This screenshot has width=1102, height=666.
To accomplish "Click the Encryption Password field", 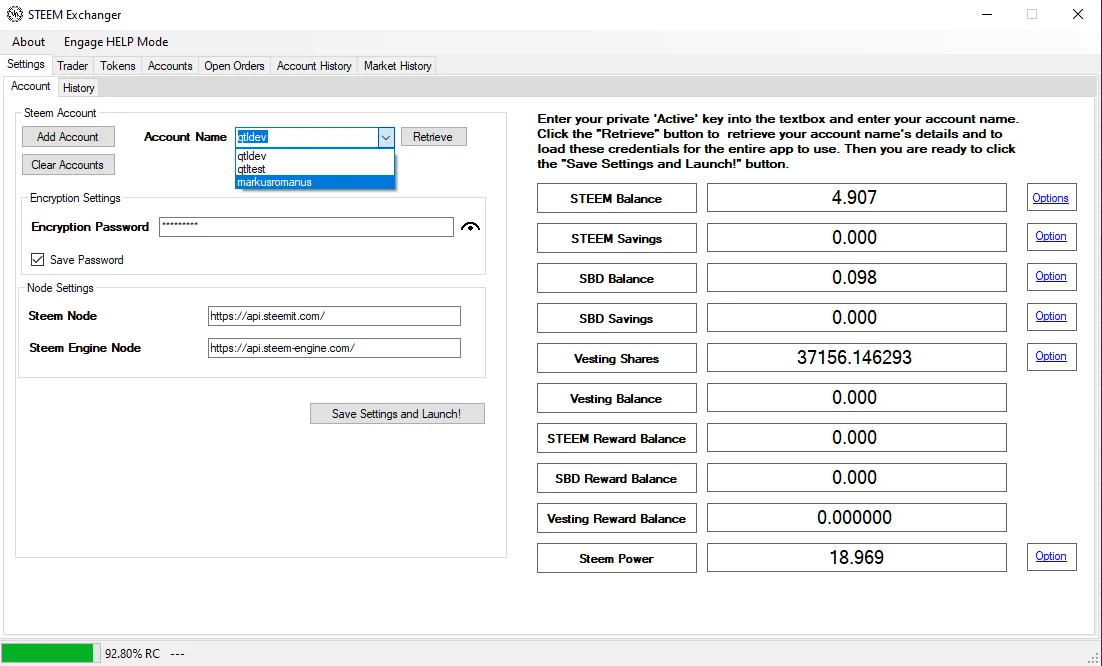I will tap(306, 227).
